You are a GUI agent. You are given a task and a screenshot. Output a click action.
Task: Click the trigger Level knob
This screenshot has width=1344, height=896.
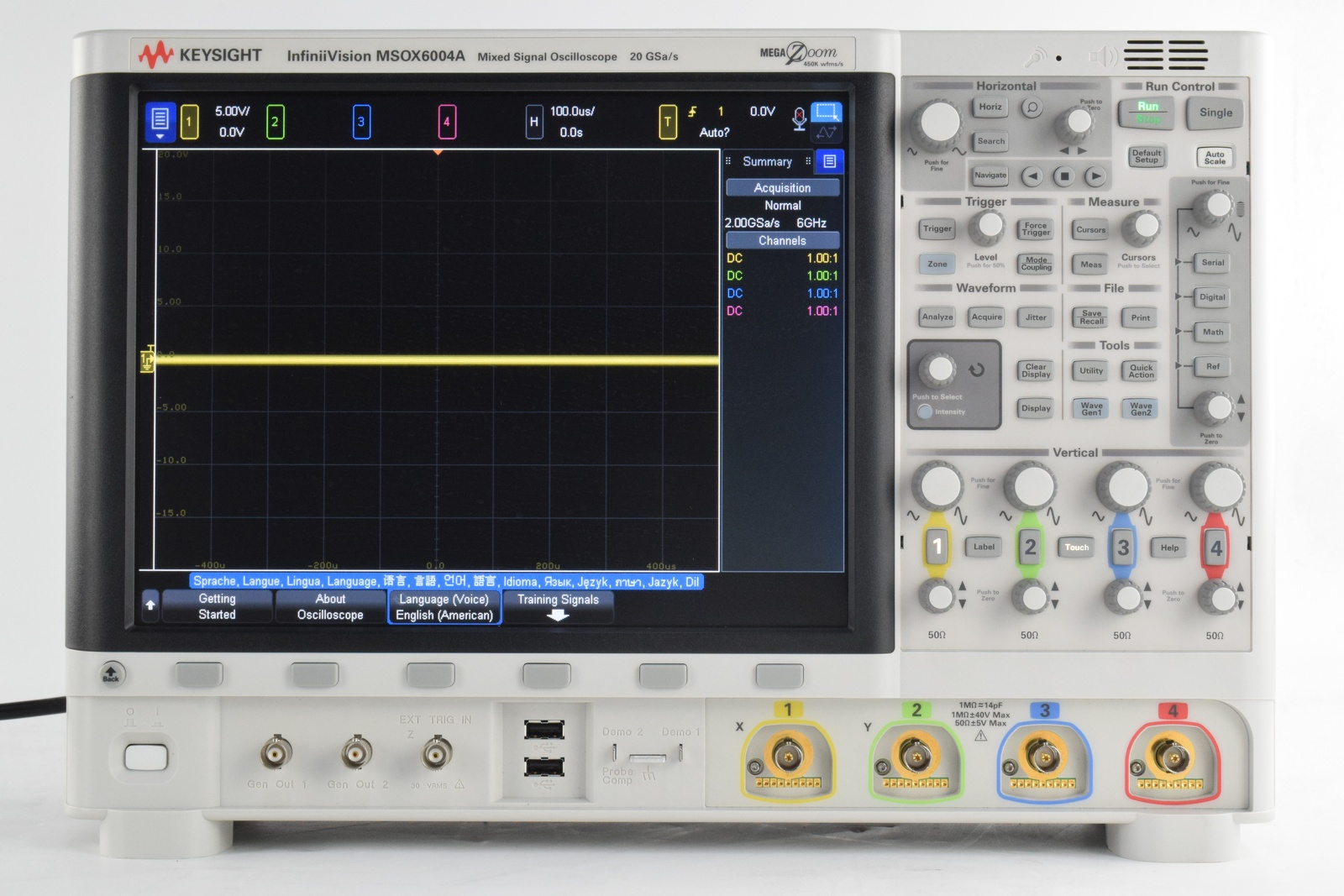coord(990,225)
